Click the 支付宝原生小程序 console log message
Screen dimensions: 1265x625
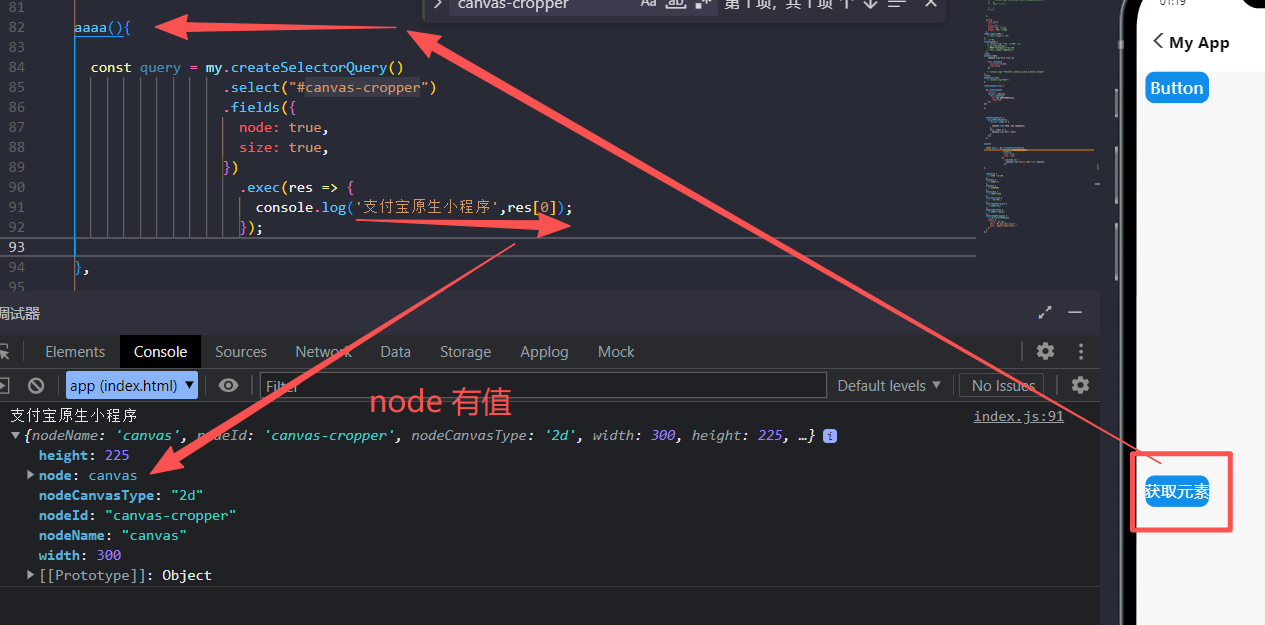pyautogui.click(x=73, y=416)
